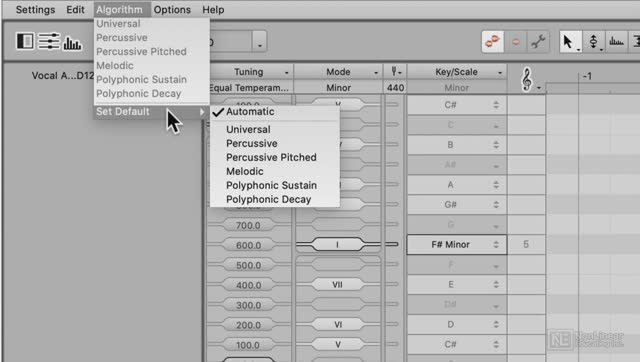Select the degree I mode marker
The image size is (640, 362).
[338, 244]
